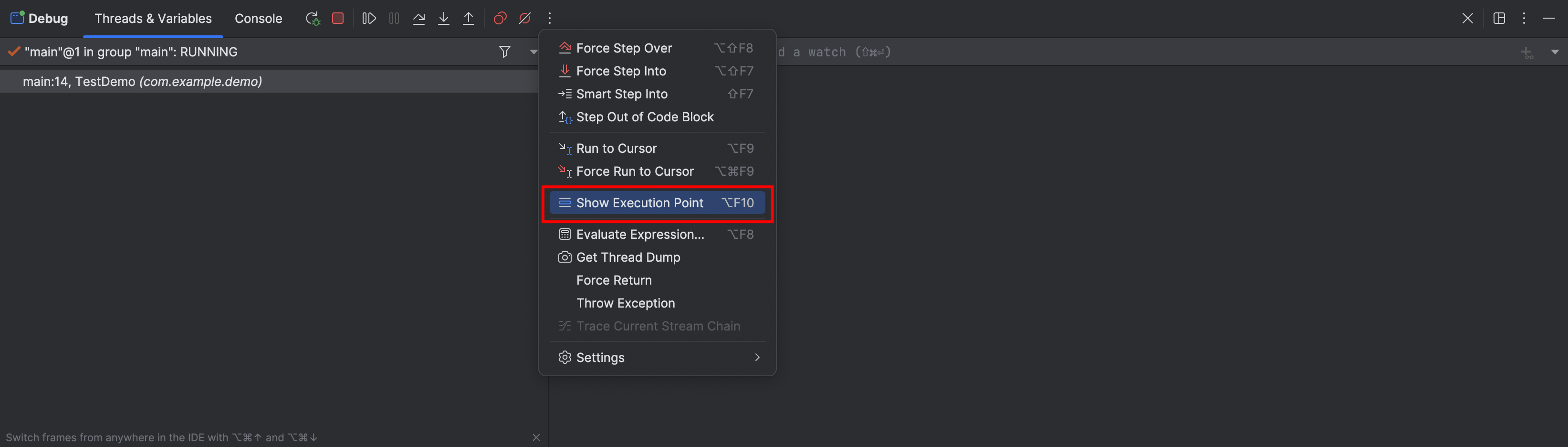Click the Step Into toolbar icon
The image size is (1568, 447).
click(x=444, y=18)
